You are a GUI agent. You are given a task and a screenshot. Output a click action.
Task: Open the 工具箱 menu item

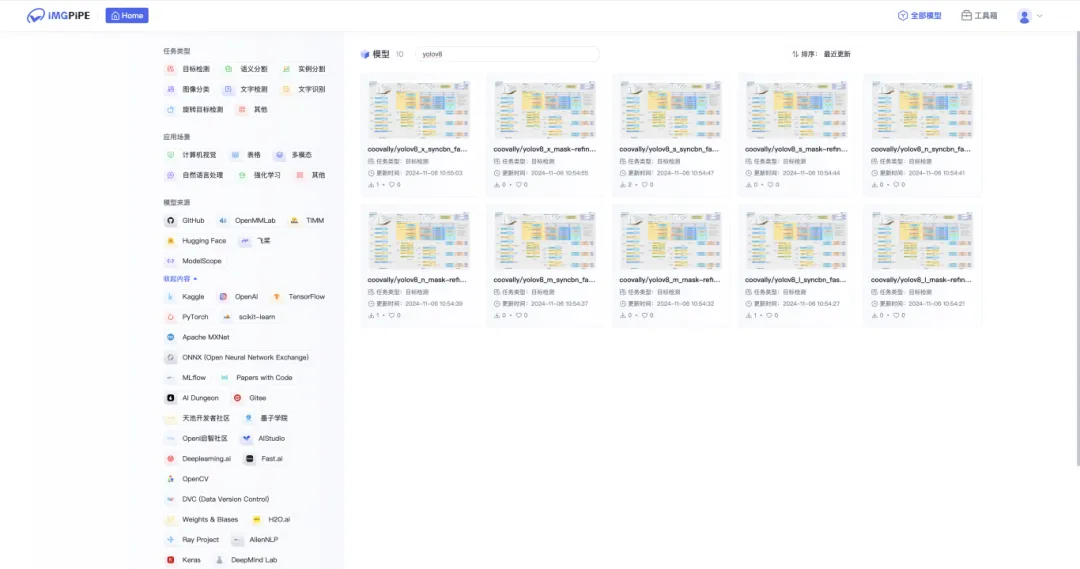tap(979, 16)
